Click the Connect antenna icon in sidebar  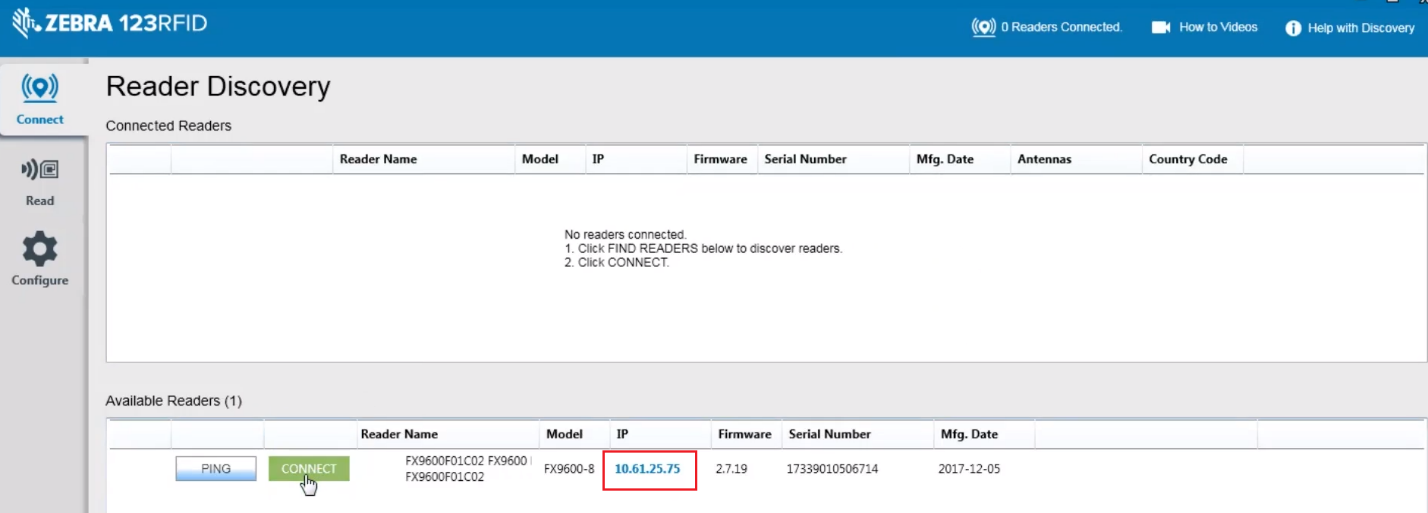pyautogui.click(x=40, y=89)
